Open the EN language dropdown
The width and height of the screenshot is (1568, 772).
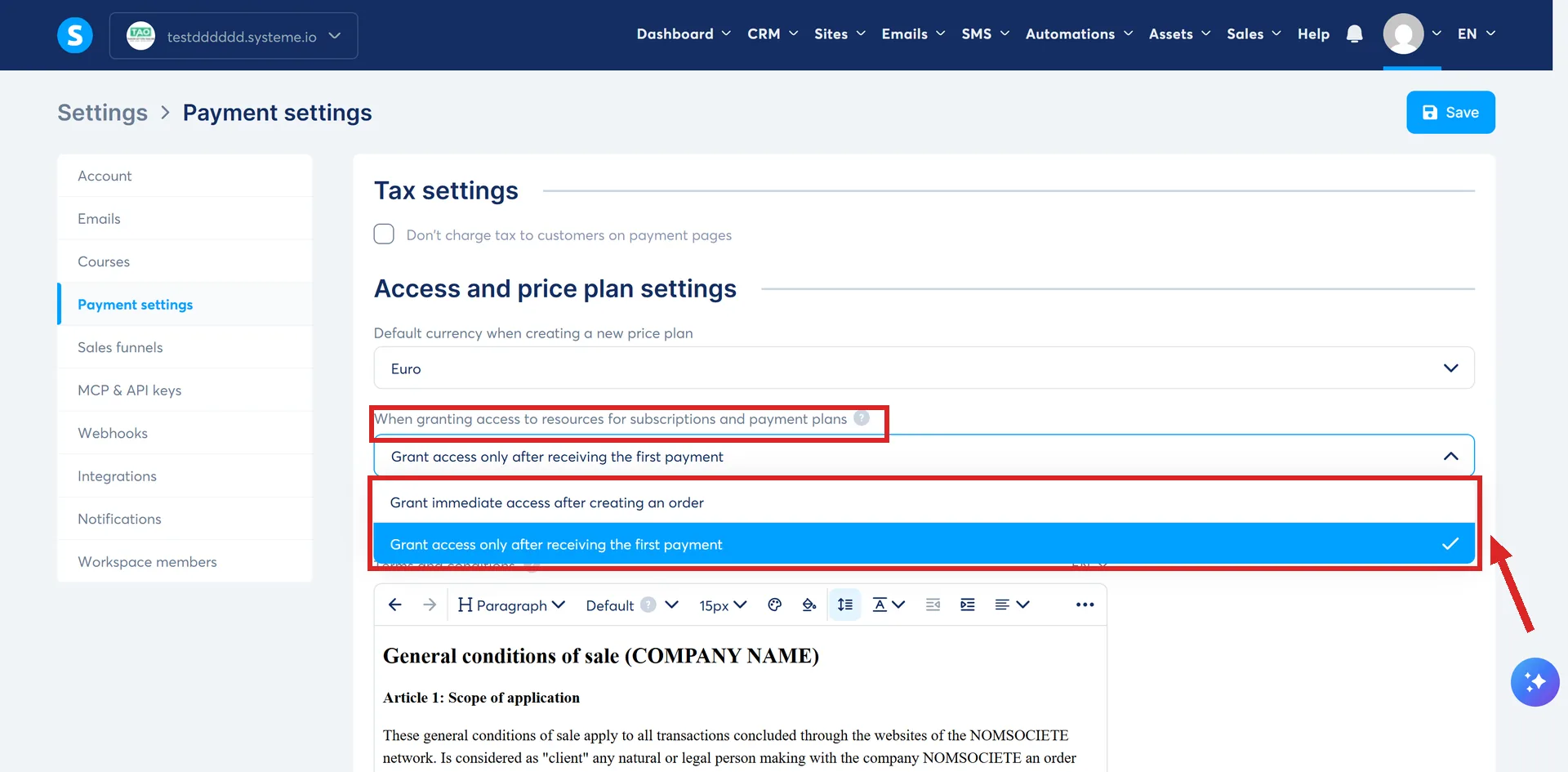[x=1477, y=33]
